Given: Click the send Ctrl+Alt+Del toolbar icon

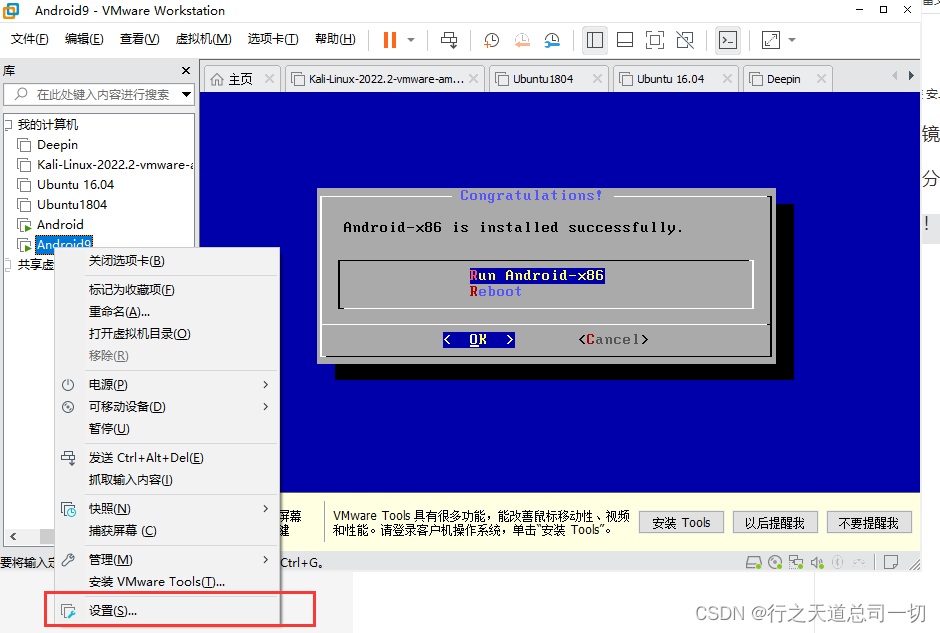Looking at the screenshot, I should 449,40.
